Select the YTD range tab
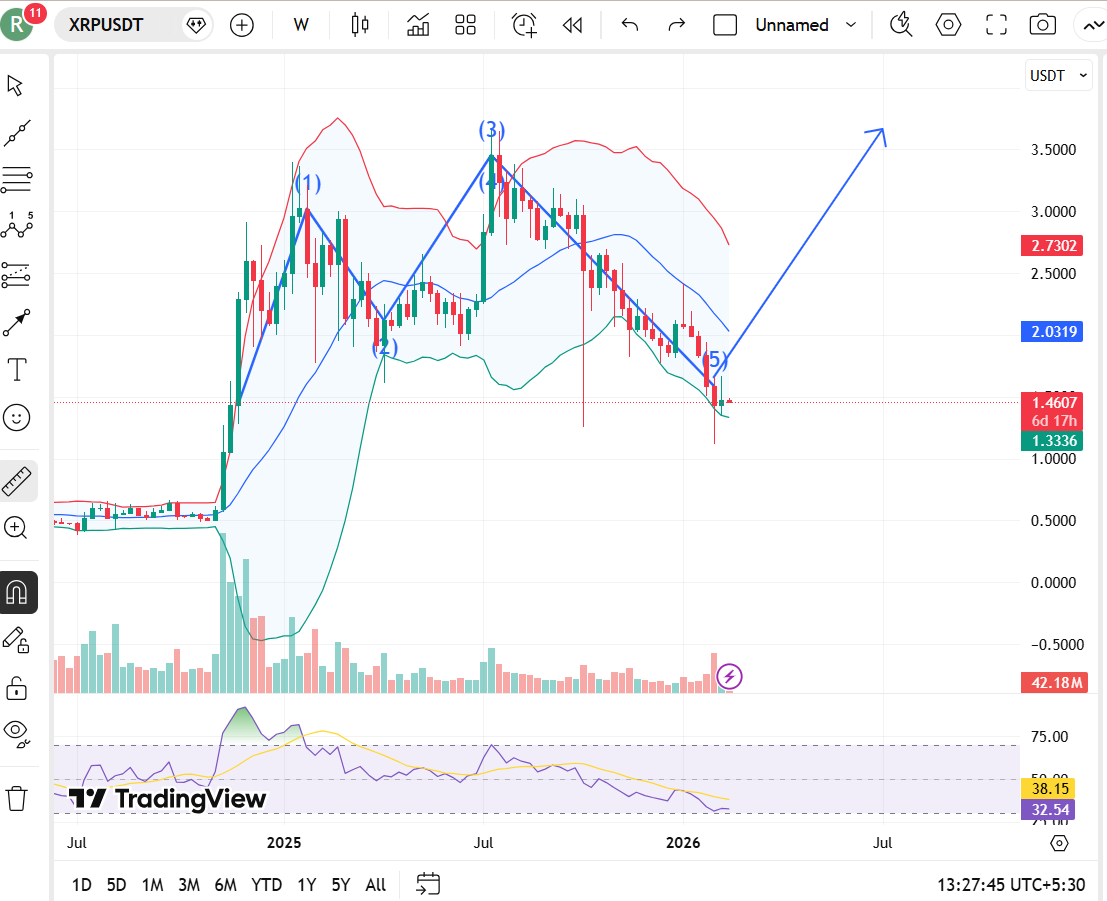Viewport: 1107px width, 901px height. point(266,885)
